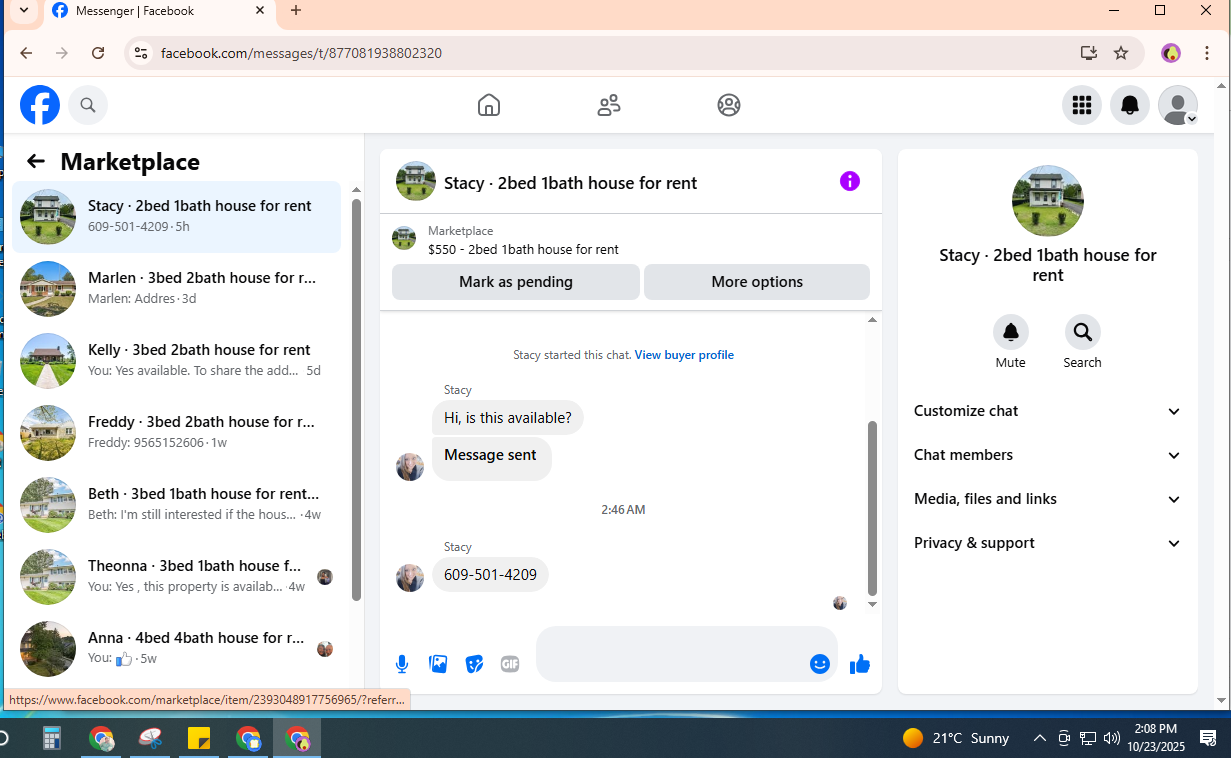1231x758 pixels.
Task: Expand Chat members section
Action: click(1048, 455)
